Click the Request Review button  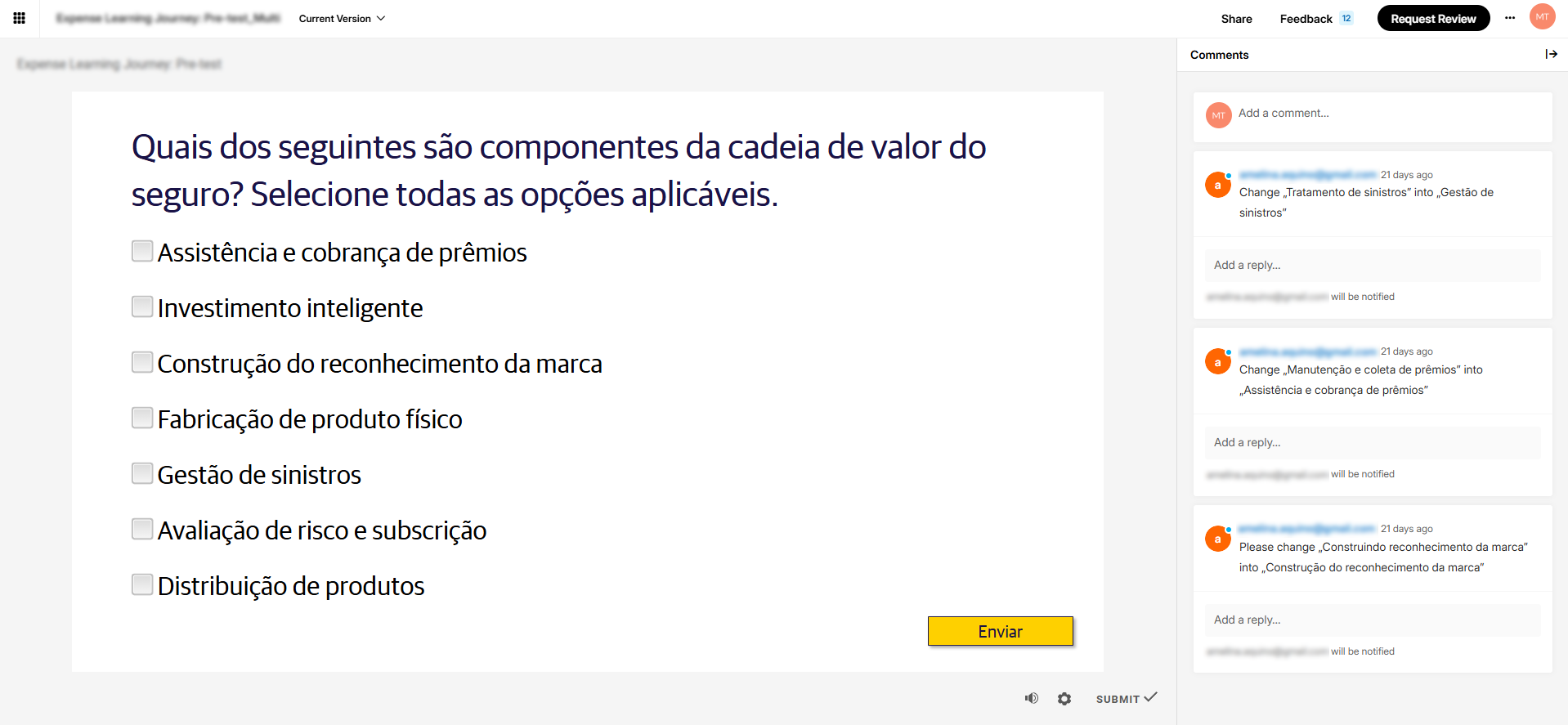(1433, 18)
